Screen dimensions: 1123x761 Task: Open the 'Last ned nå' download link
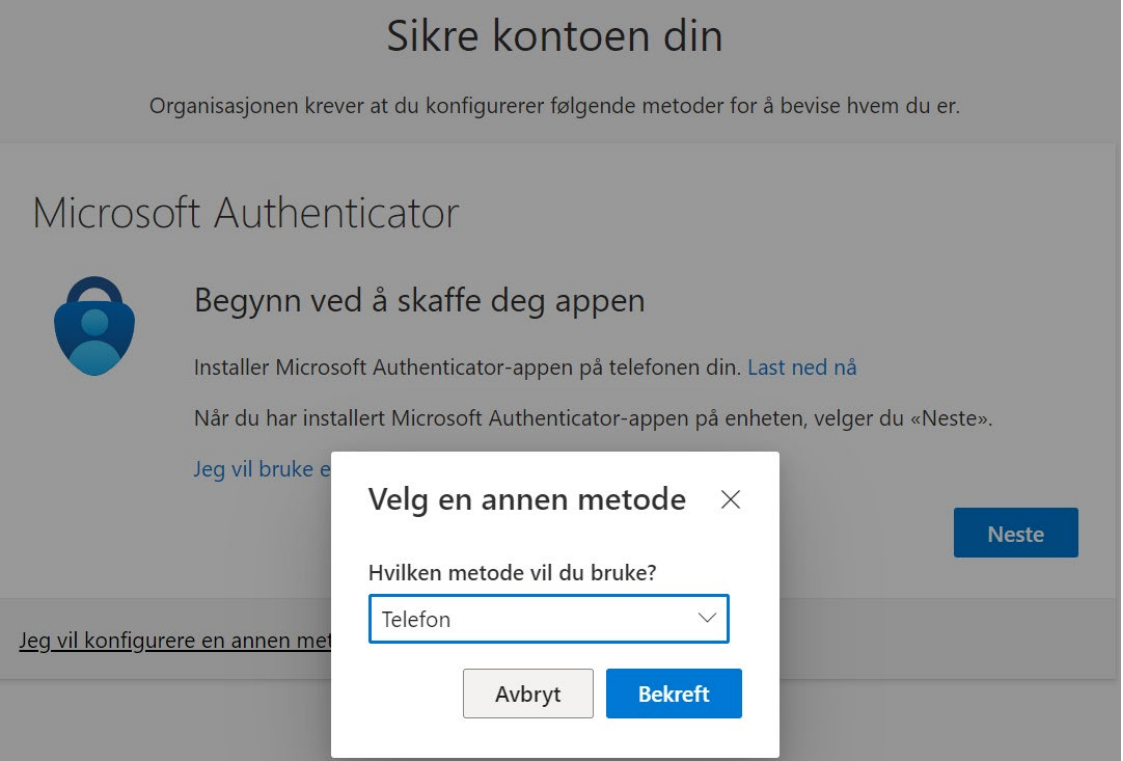802,367
